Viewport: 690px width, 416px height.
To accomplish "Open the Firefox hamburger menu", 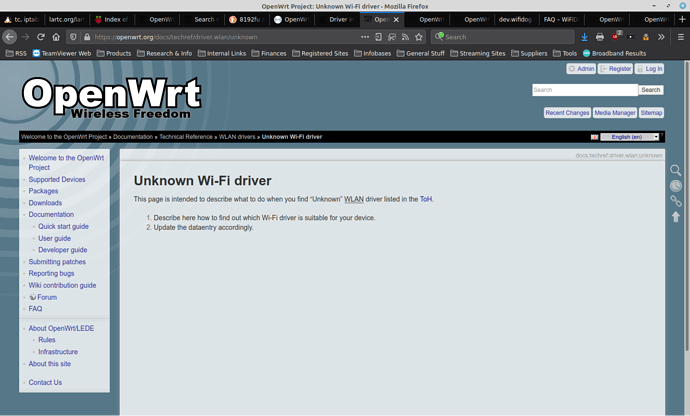I will pos(681,37).
